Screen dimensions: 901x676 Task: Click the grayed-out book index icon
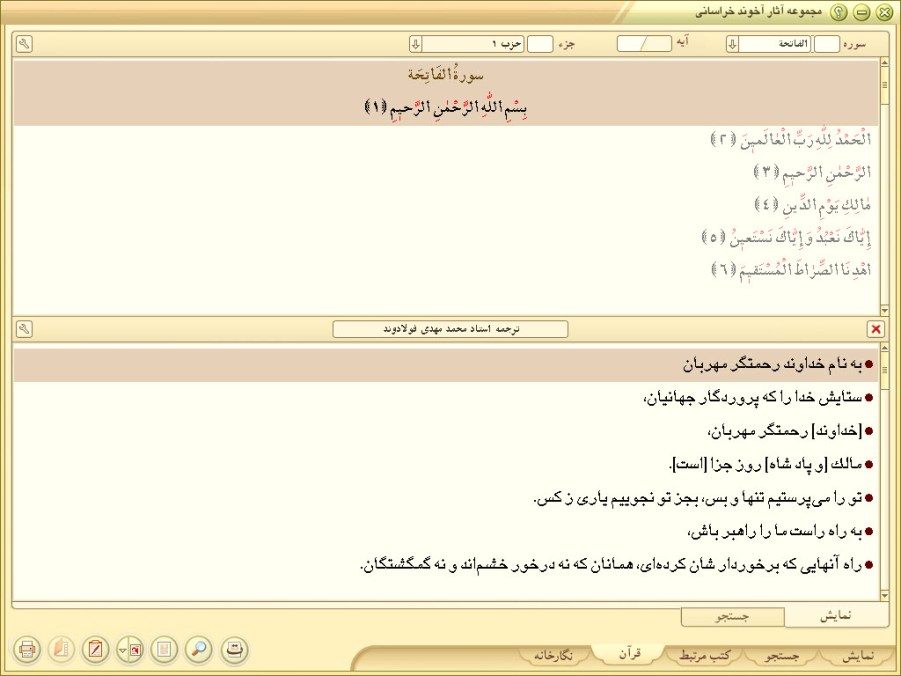coord(61,650)
